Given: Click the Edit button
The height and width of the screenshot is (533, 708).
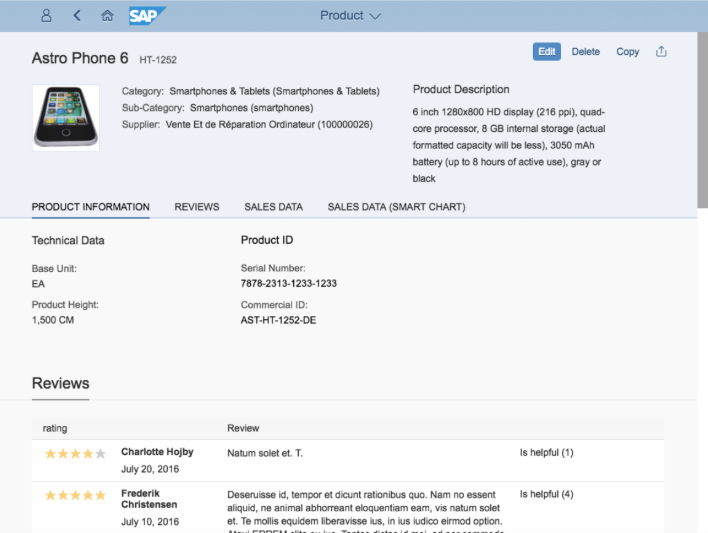Looking at the screenshot, I should click(547, 51).
